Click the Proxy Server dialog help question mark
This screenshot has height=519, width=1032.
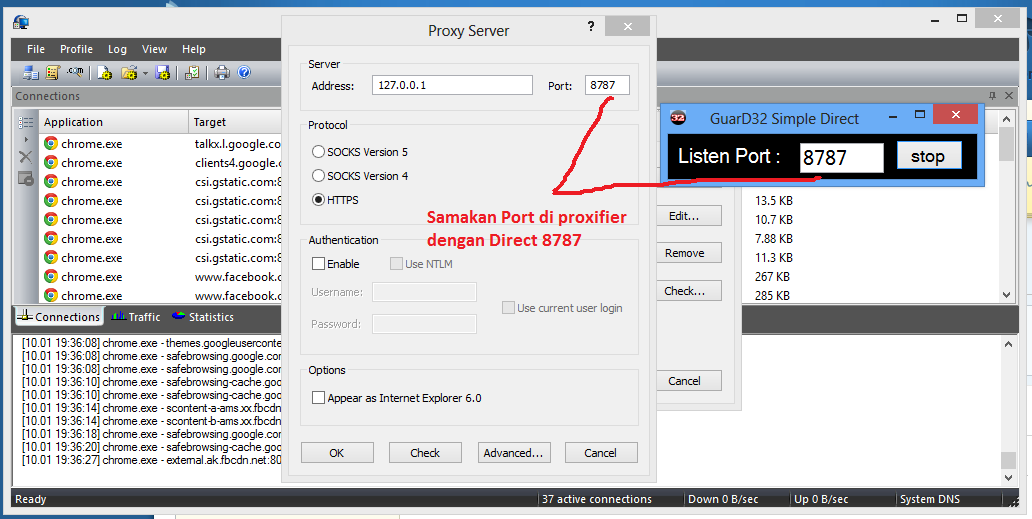coord(590,26)
